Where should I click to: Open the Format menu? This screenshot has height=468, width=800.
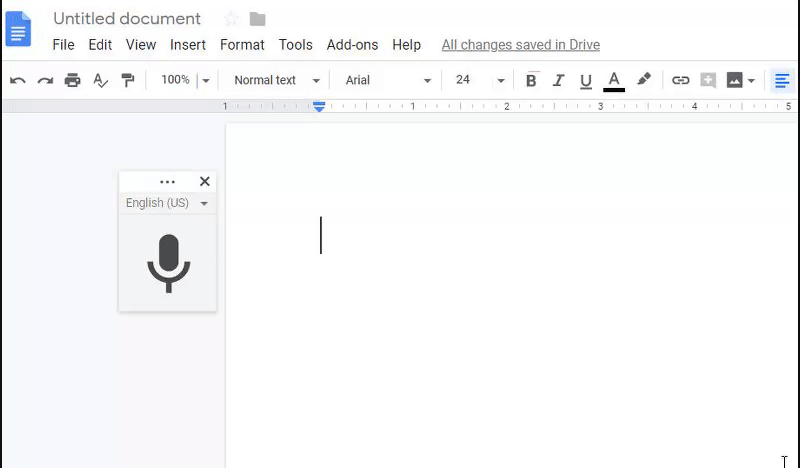pyautogui.click(x=242, y=45)
